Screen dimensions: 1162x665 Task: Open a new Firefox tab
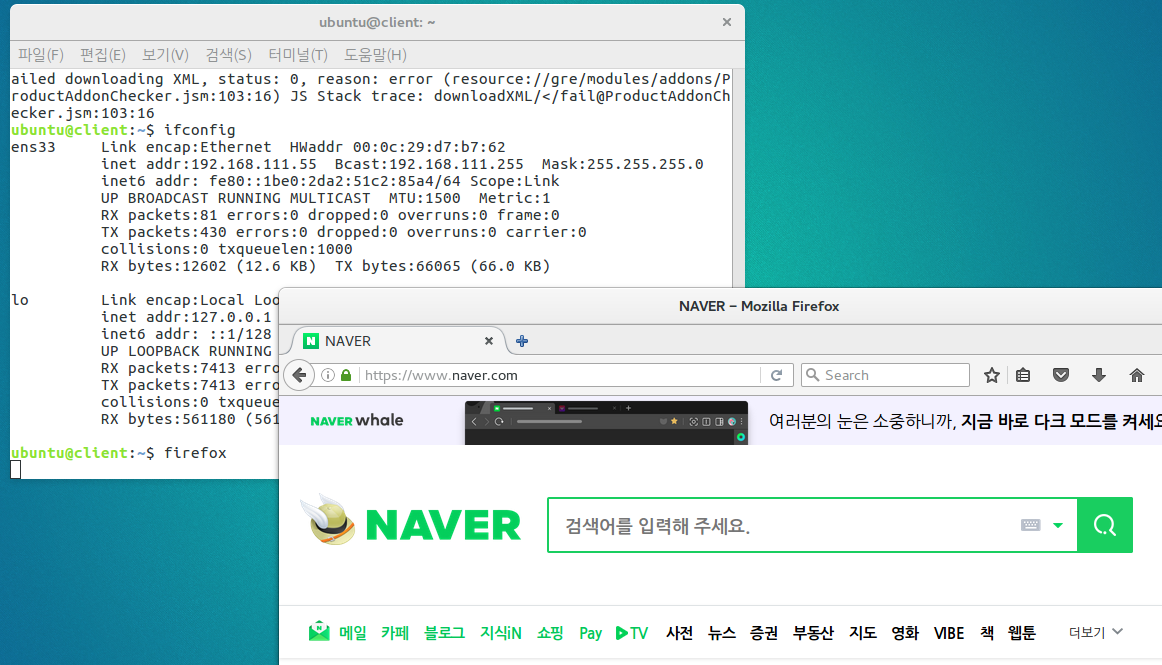522,341
